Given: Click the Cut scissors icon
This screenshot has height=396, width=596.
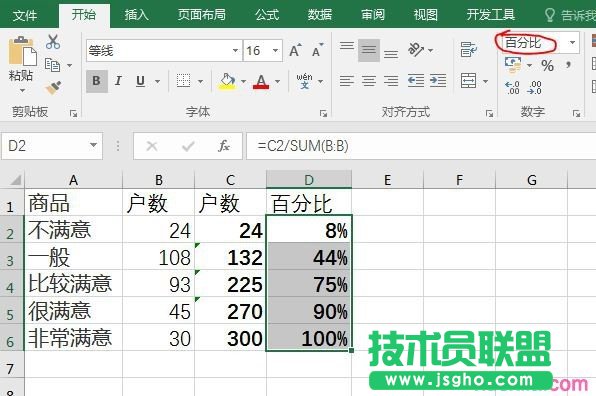Looking at the screenshot, I should click(53, 42).
